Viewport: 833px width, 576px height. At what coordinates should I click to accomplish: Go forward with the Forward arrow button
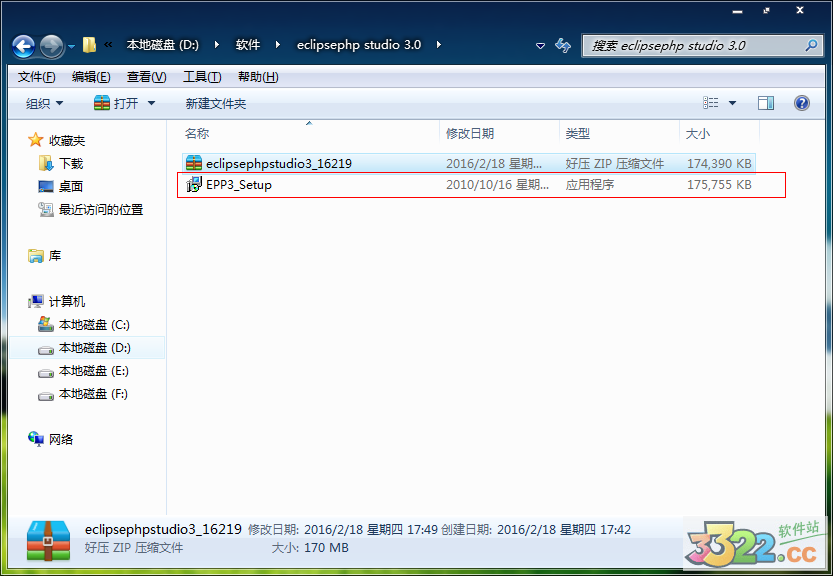(x=52, y=46)
